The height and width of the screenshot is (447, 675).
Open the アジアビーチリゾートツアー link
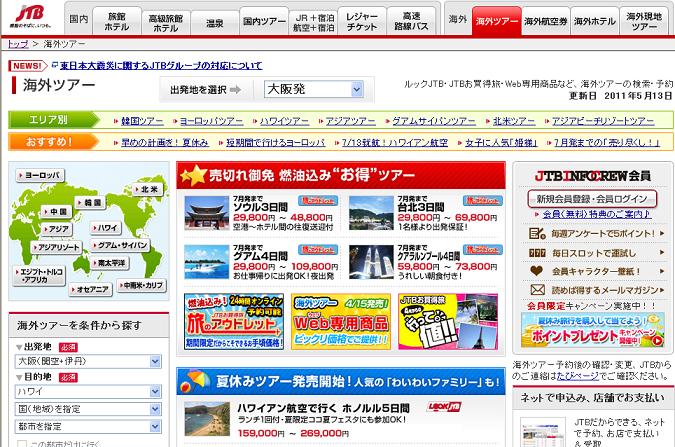pyautogui.click(x=603, y=121)
